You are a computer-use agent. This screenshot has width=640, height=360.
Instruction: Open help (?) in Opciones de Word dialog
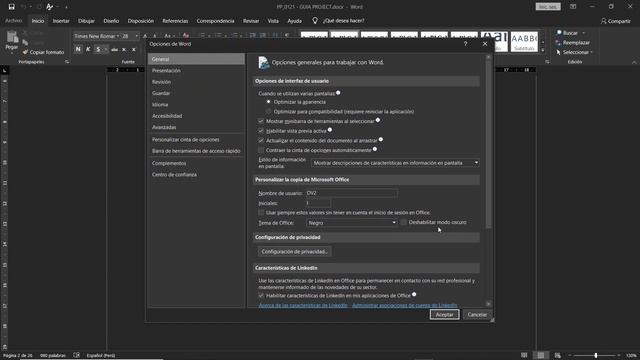[x=465, y=44]
